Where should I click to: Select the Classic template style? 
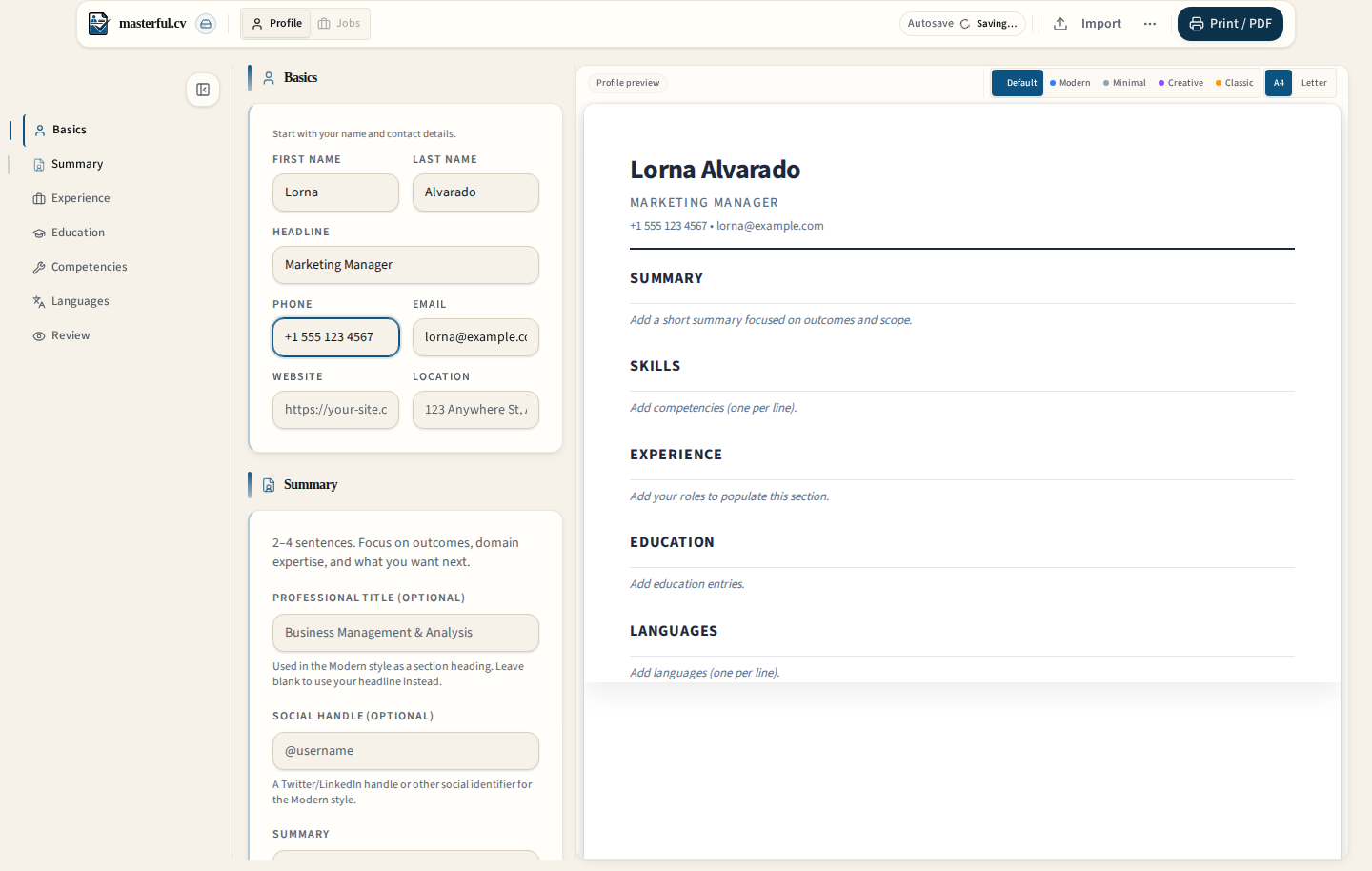pyautogui.click(x=1235, y=83)
